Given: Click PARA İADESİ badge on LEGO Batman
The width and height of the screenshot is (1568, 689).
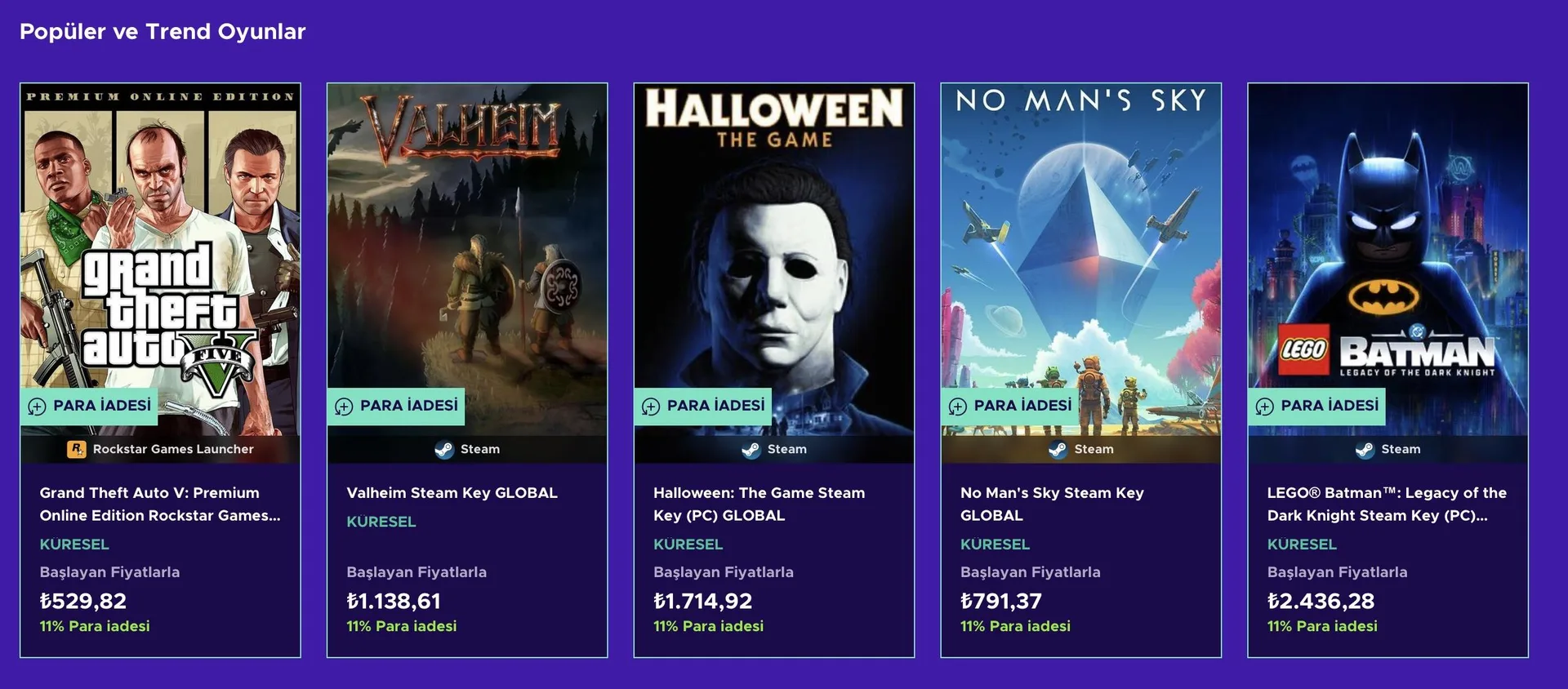Looking at the screenshot, I should pos(1316,406).
